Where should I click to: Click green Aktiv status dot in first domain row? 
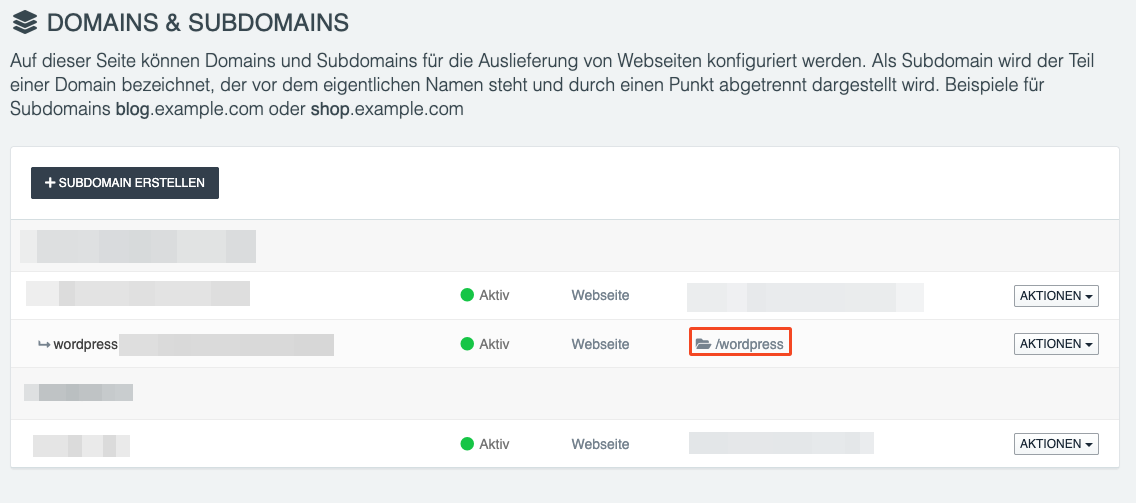[467, 295]
